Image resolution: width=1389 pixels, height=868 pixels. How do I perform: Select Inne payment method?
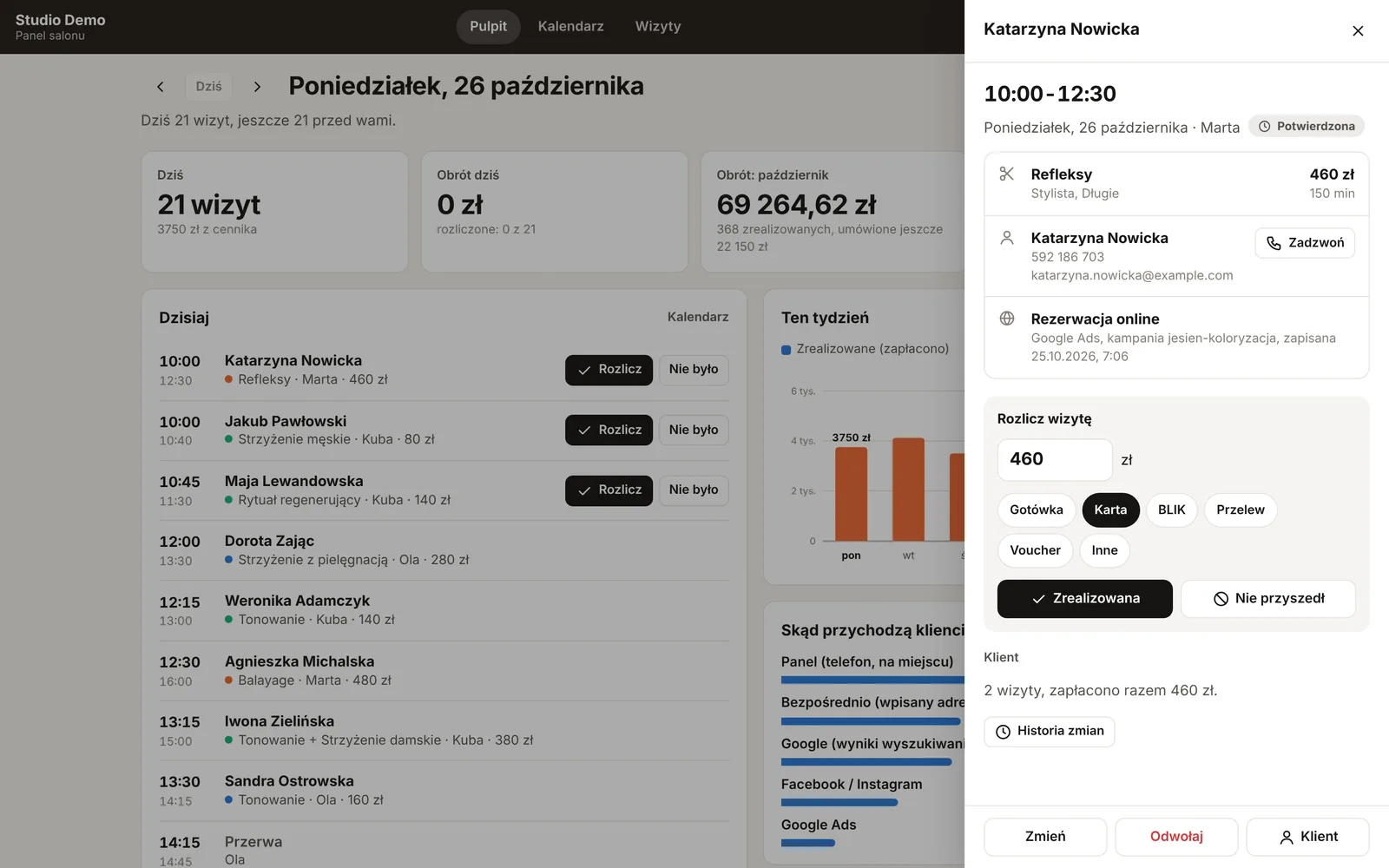pos(1105,550)
